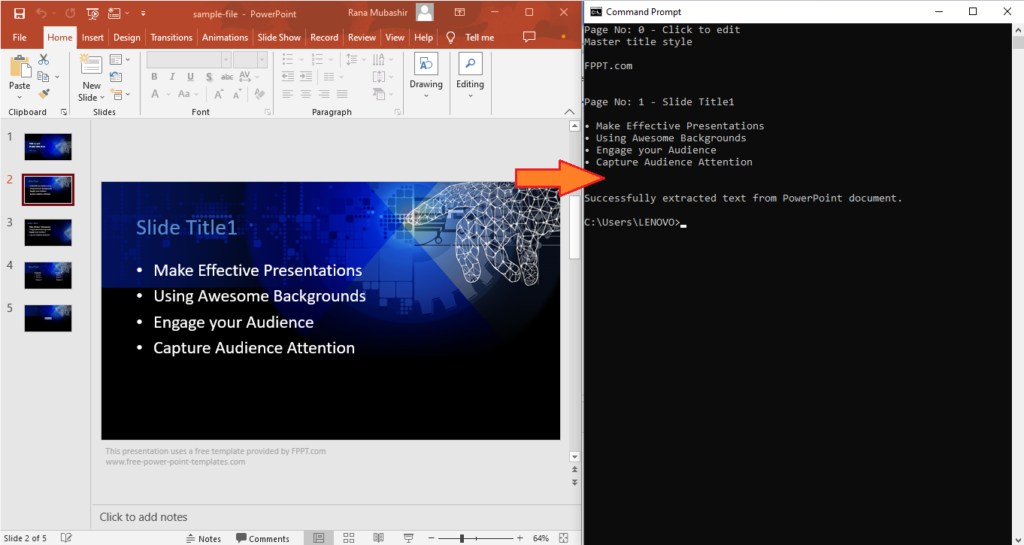Open the Transitions ribbon tab

coord(171,37)
